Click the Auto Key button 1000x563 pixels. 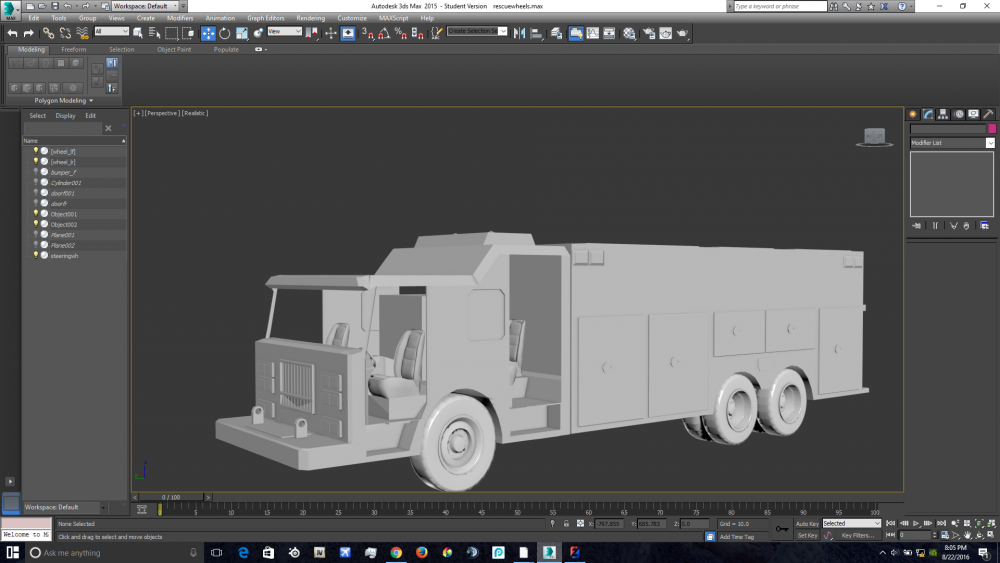tap(806, 524)
